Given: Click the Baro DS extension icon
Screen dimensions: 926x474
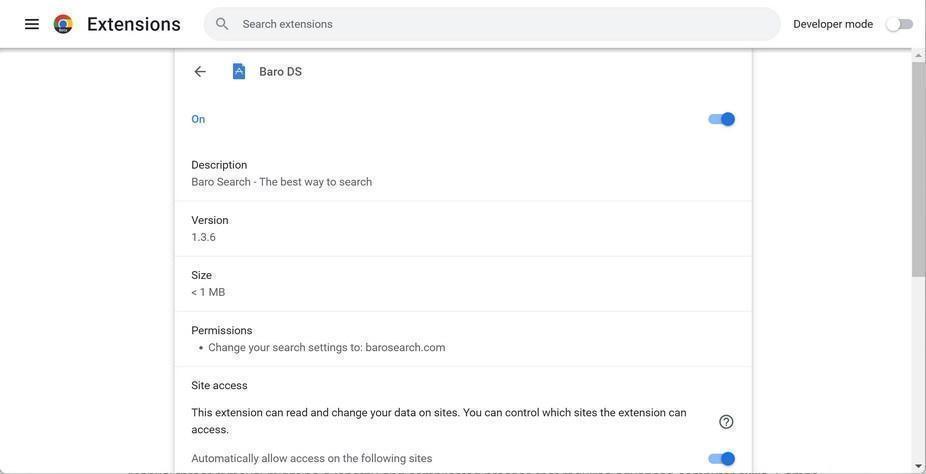Looking at the screenshot, I should pyautogui.click(x=239, y=72).
